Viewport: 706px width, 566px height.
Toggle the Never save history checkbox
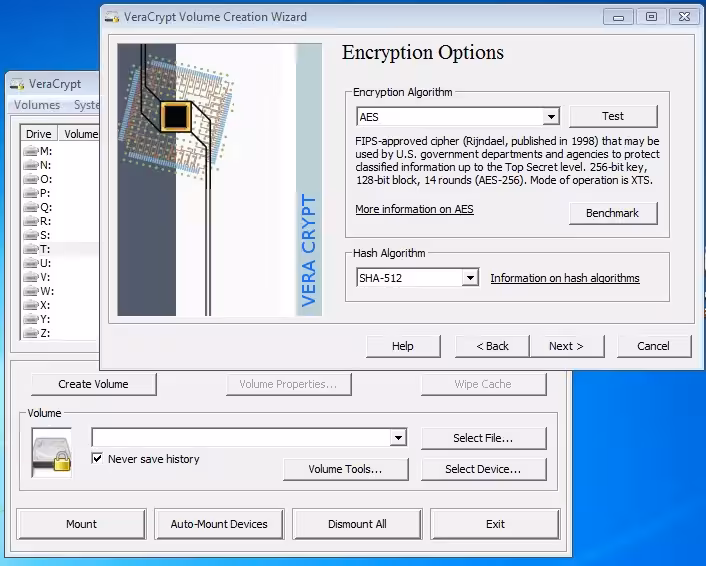[97, 458]
